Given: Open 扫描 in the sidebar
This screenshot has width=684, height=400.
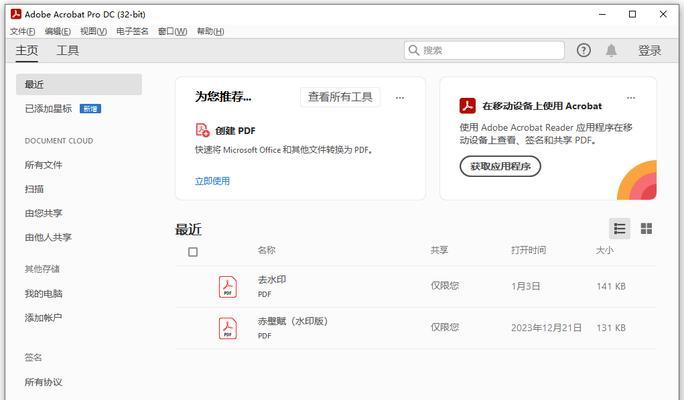Looking at the screenshot, I should pos(34,189).
